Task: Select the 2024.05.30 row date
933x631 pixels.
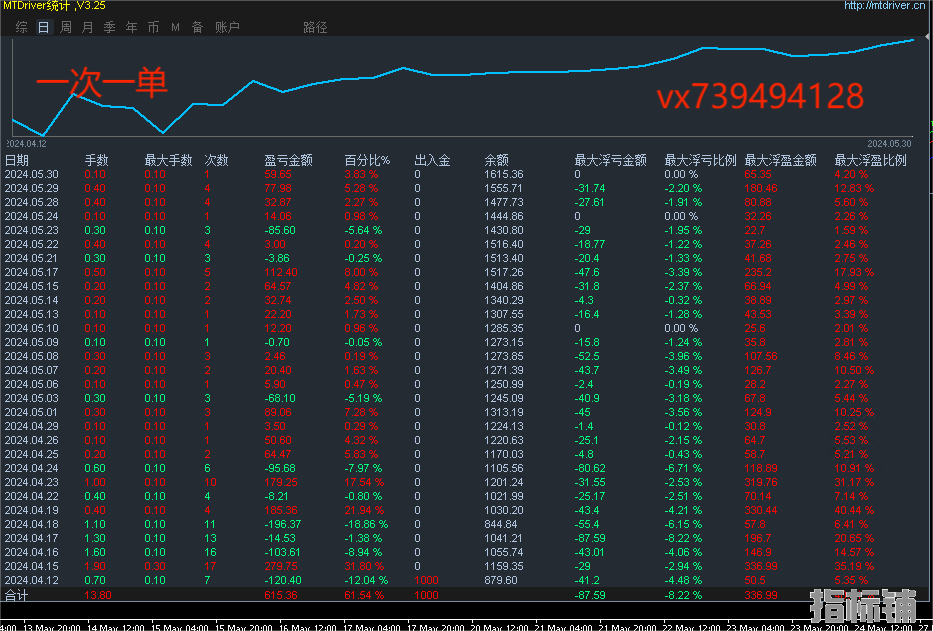Action: pyautogui.click(x=31, y=174)
